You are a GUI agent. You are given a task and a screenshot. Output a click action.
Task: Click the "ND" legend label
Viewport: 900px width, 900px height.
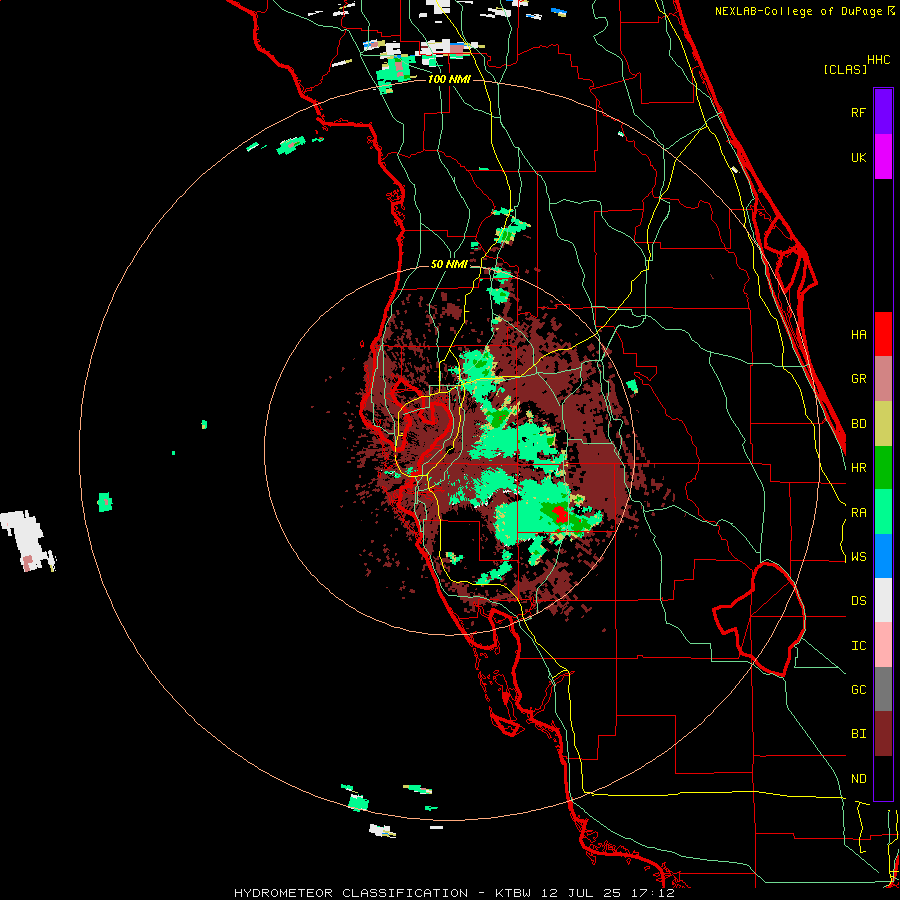click(858, 779)
